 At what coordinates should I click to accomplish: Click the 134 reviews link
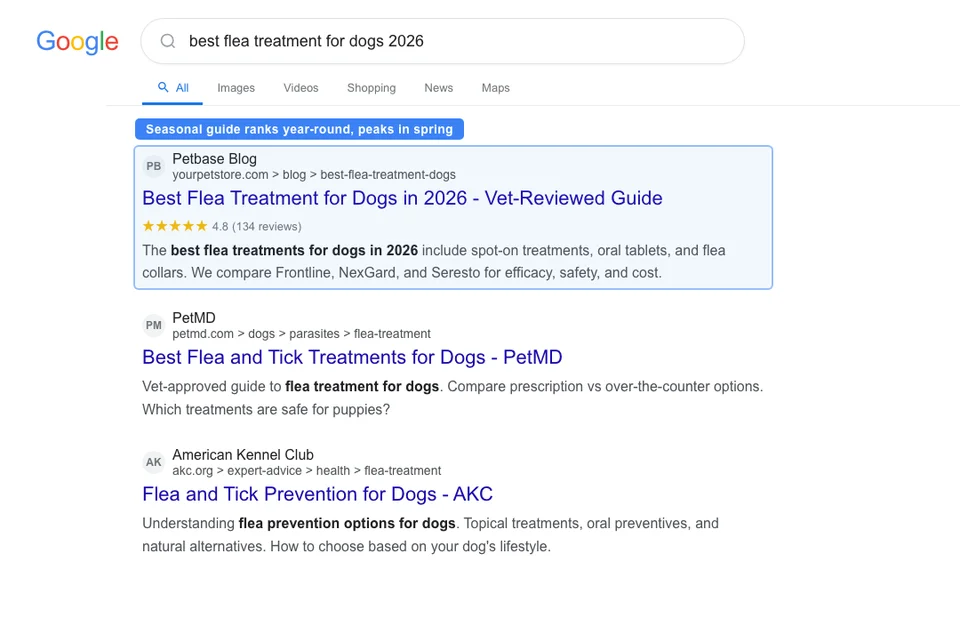(x=265, y=226)
